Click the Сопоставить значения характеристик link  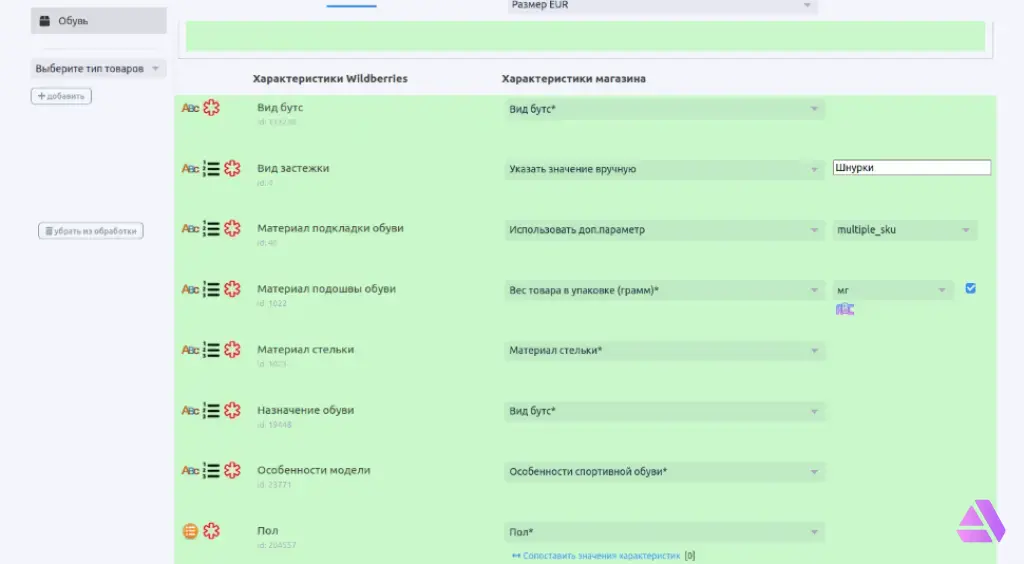coord(601,556)
